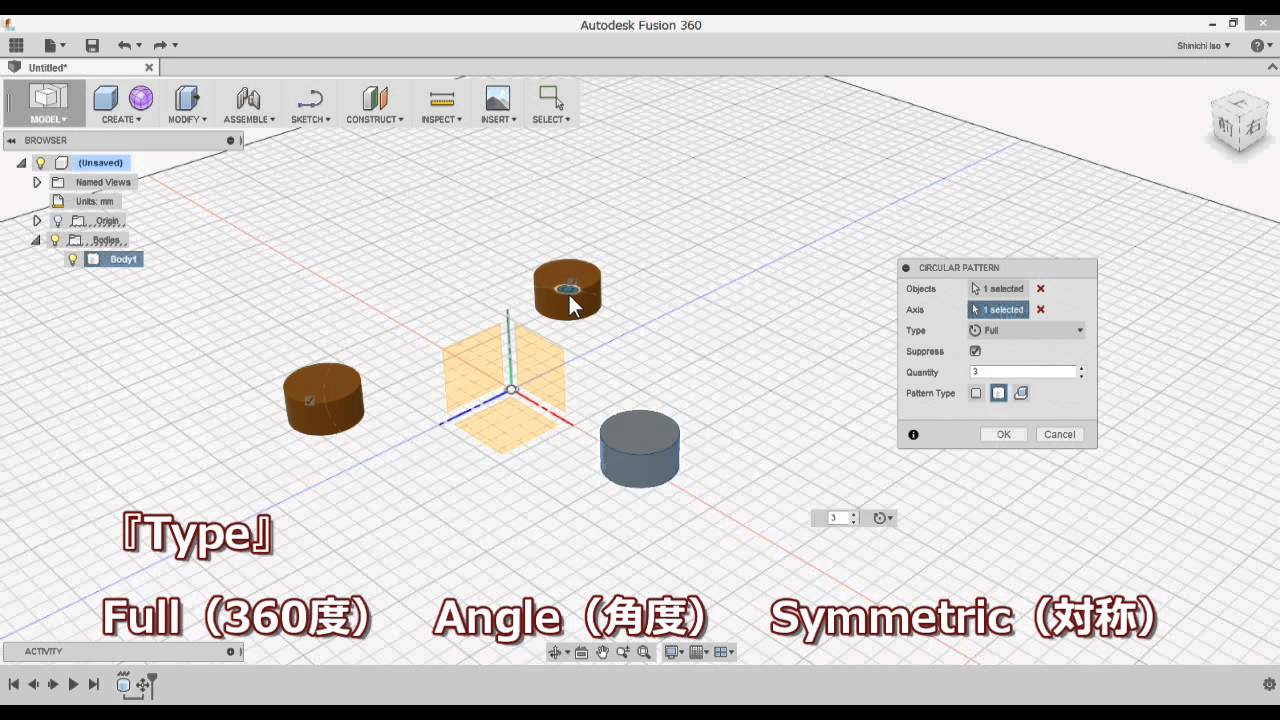Clear the Axis selection with red X

(1040, 310)
